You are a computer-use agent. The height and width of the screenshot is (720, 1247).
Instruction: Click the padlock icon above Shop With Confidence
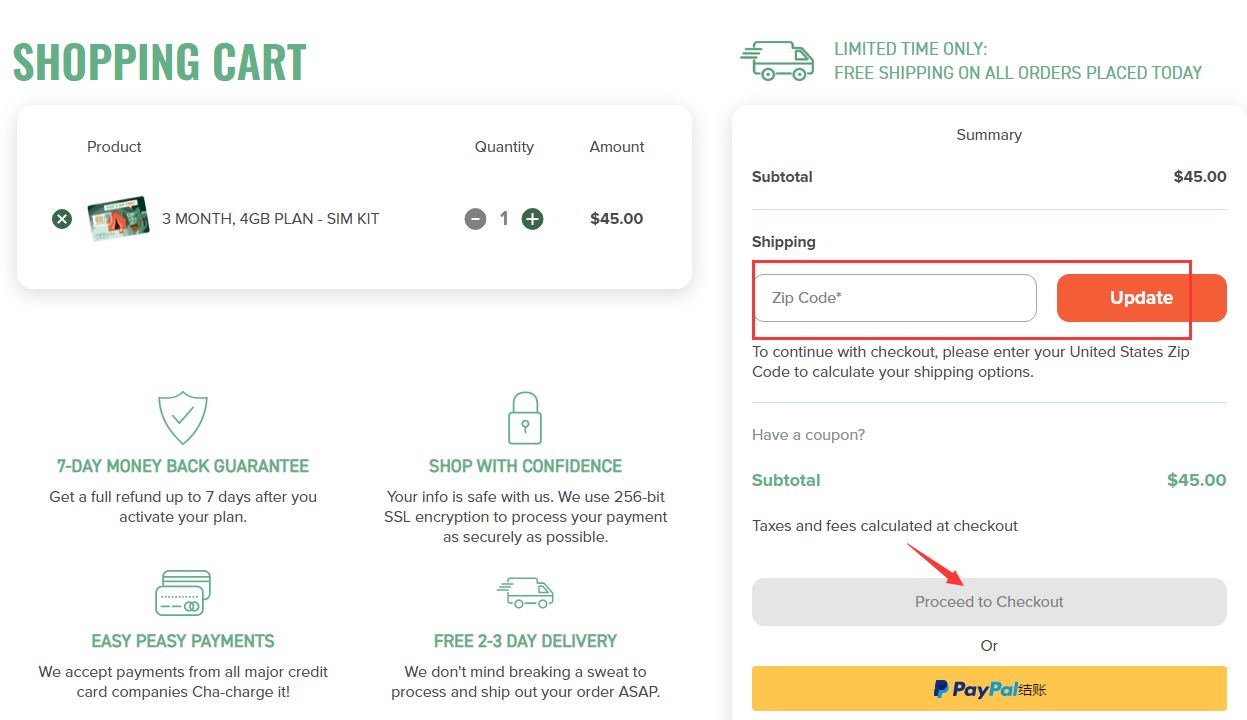click(x=525, y=418)
